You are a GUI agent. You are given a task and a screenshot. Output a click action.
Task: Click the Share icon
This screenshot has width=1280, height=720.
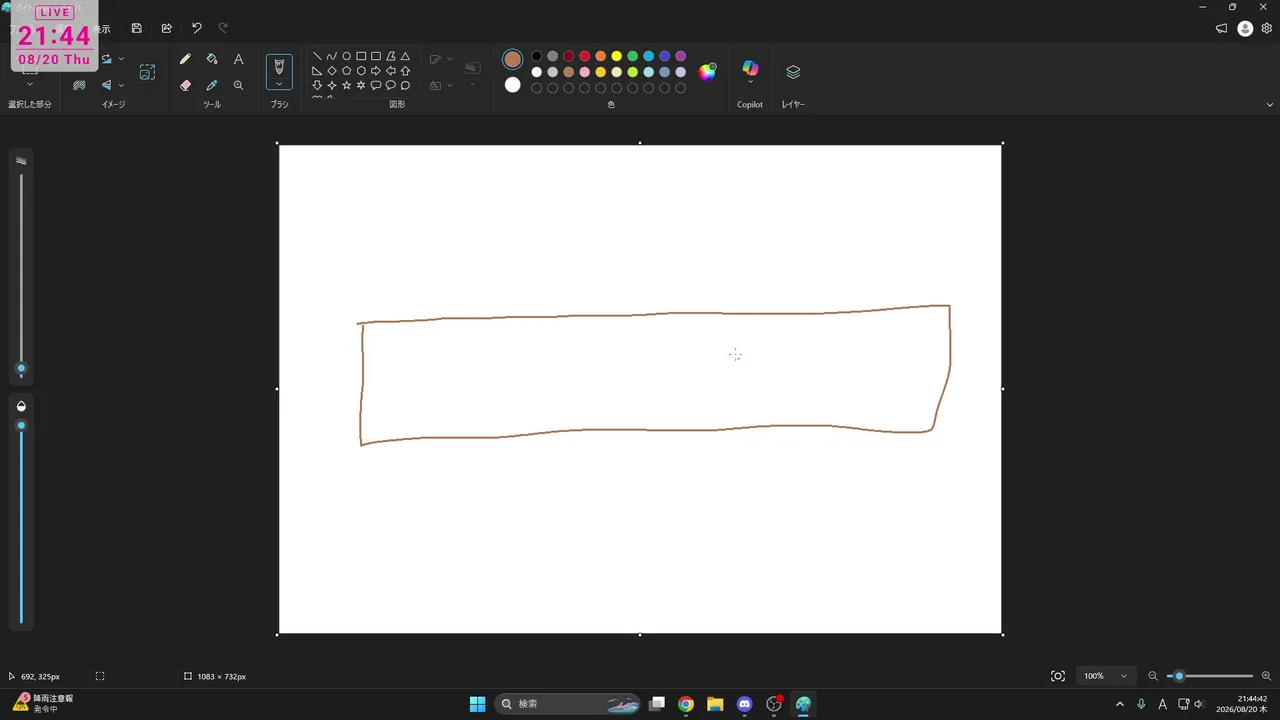coord(166,28)
